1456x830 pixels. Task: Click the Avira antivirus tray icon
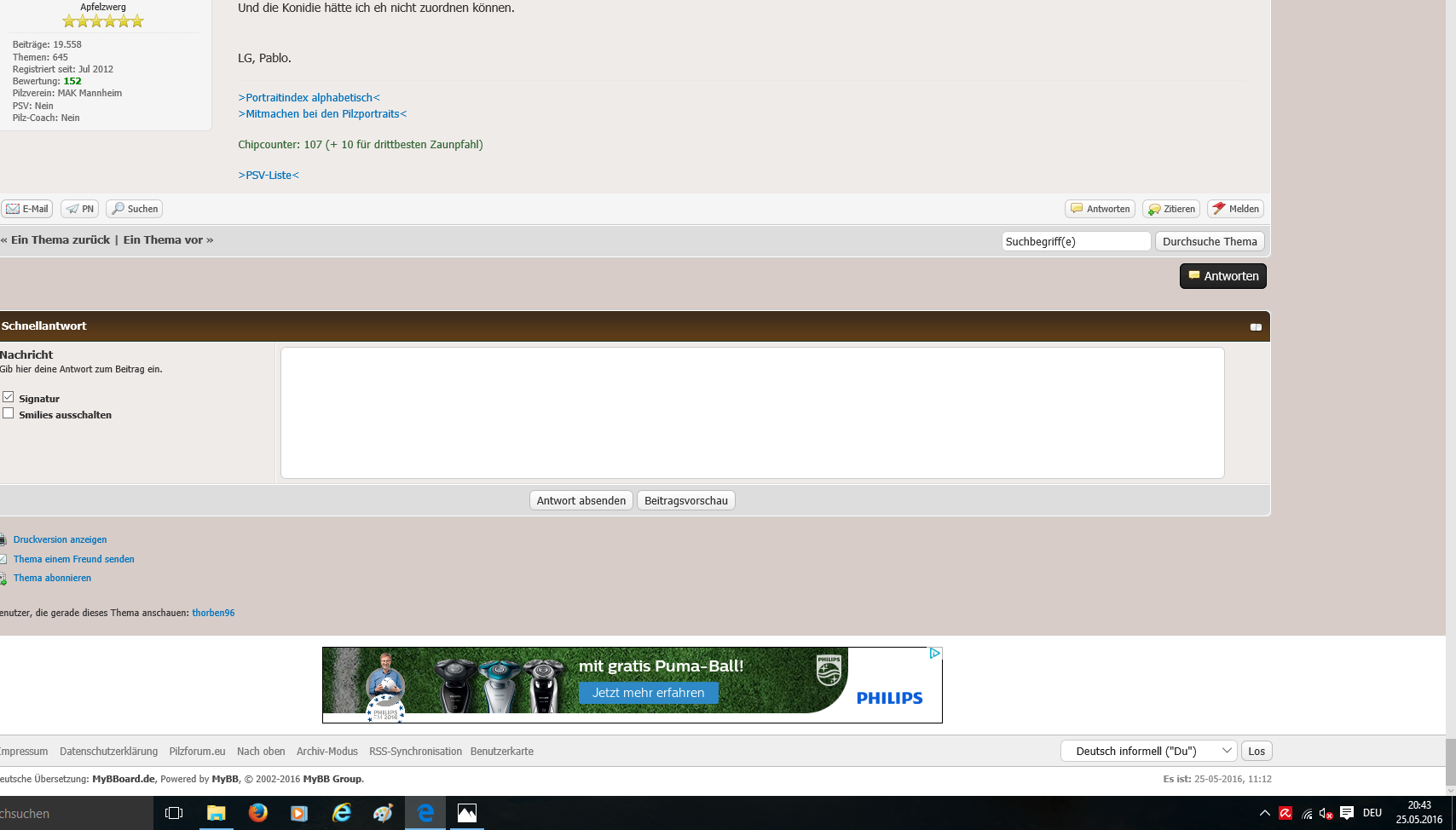click(x=1286, y=813)
